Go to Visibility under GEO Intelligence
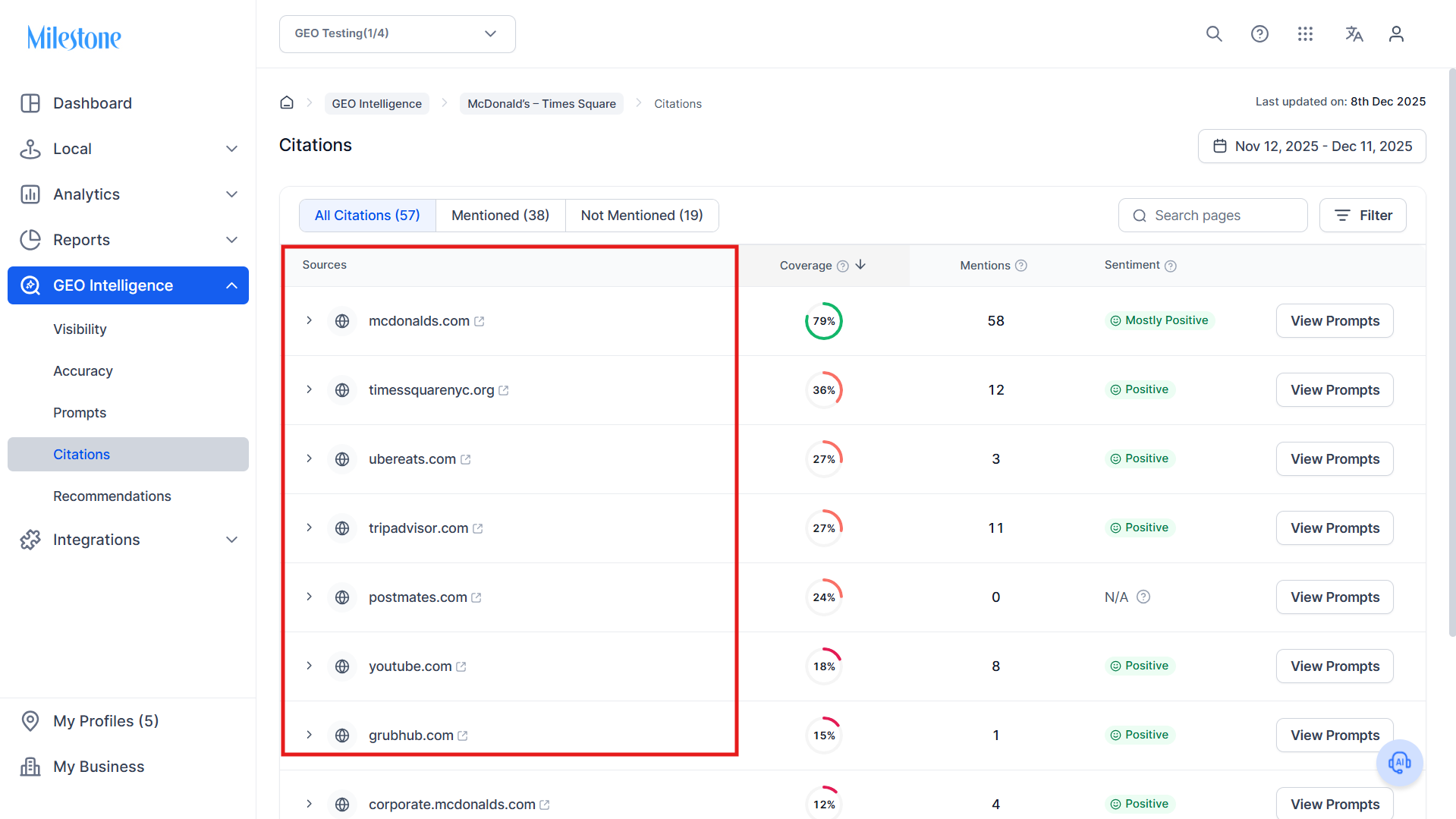The image size is (1456, 819). click(80, 329)
